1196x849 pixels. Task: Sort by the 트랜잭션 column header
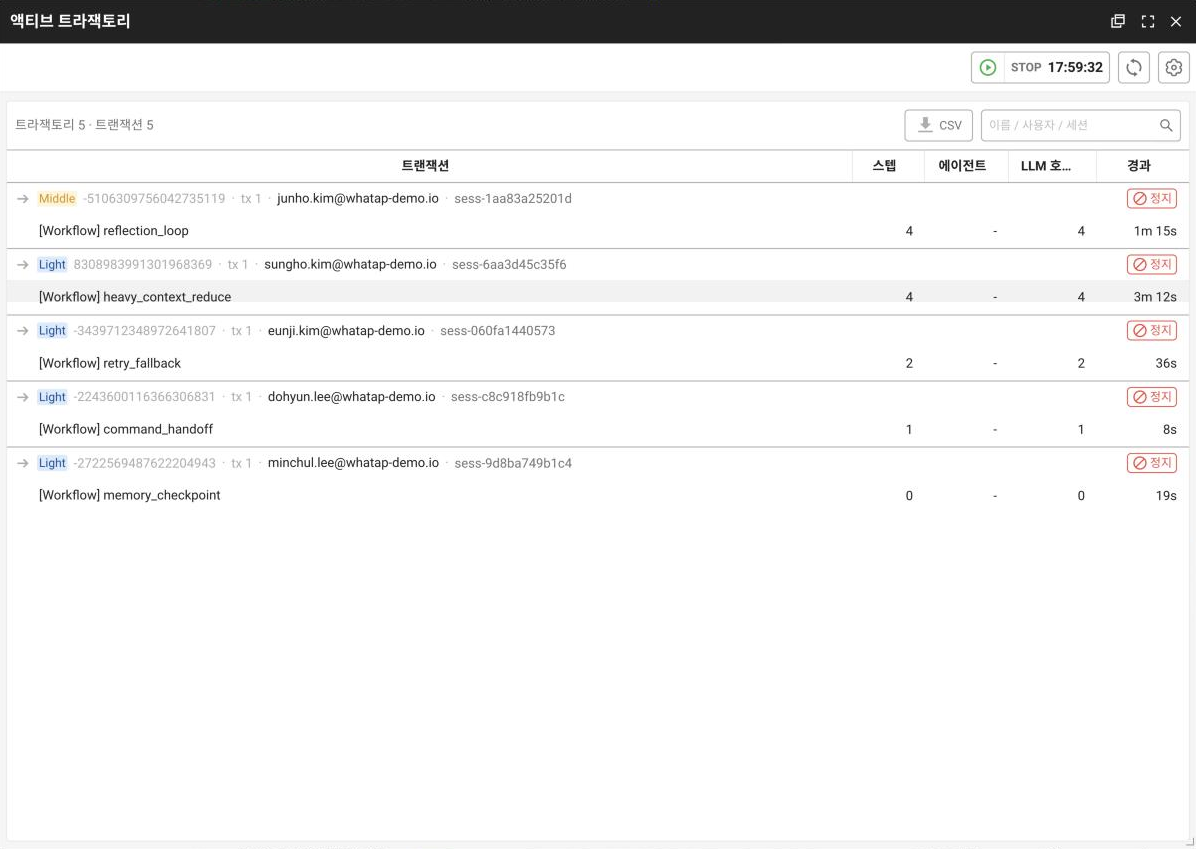[425, 166]
